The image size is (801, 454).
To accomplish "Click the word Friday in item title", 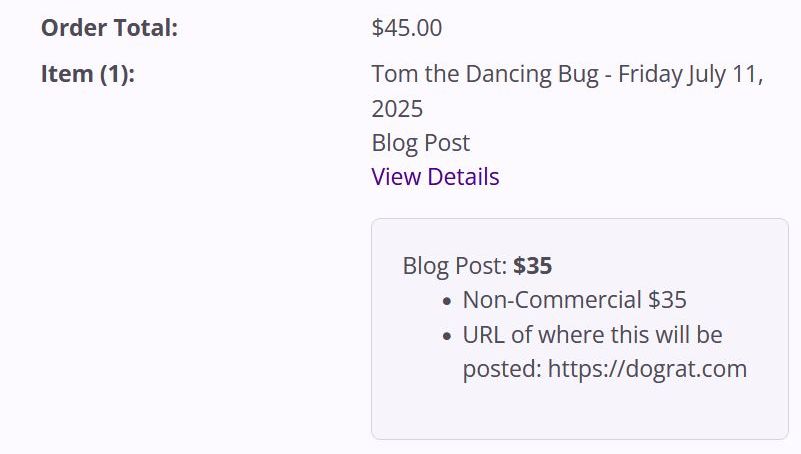I will (650, 74).
